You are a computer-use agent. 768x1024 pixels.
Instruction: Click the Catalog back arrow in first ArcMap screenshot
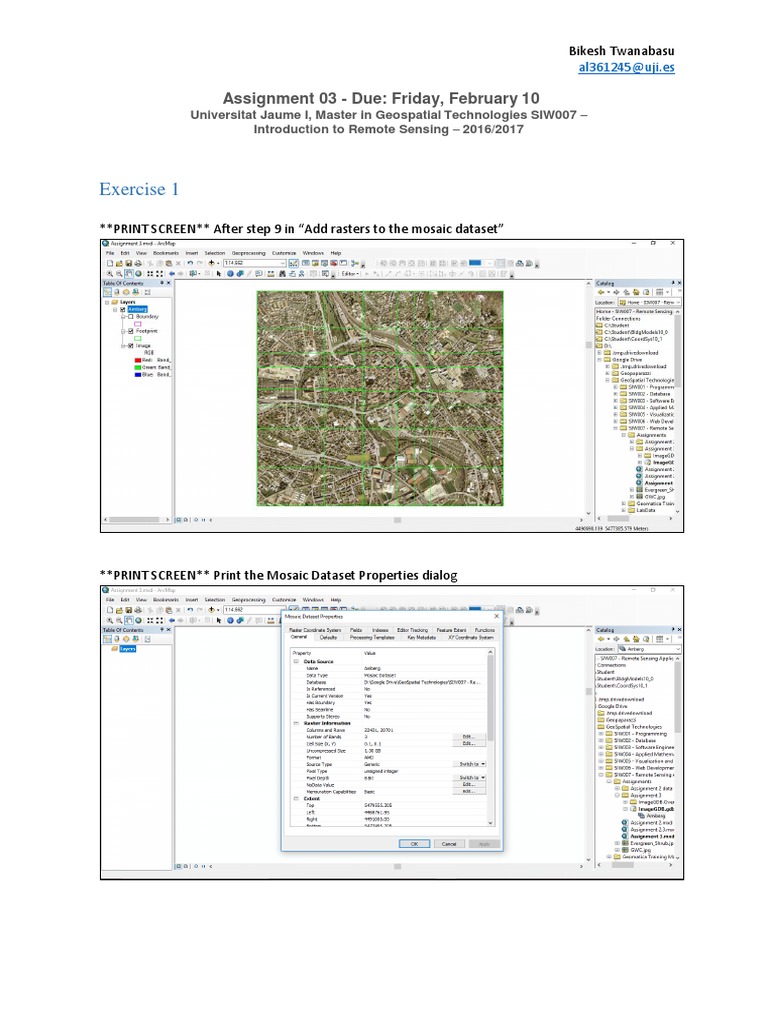pyautogui.click(x=601, y=292)
